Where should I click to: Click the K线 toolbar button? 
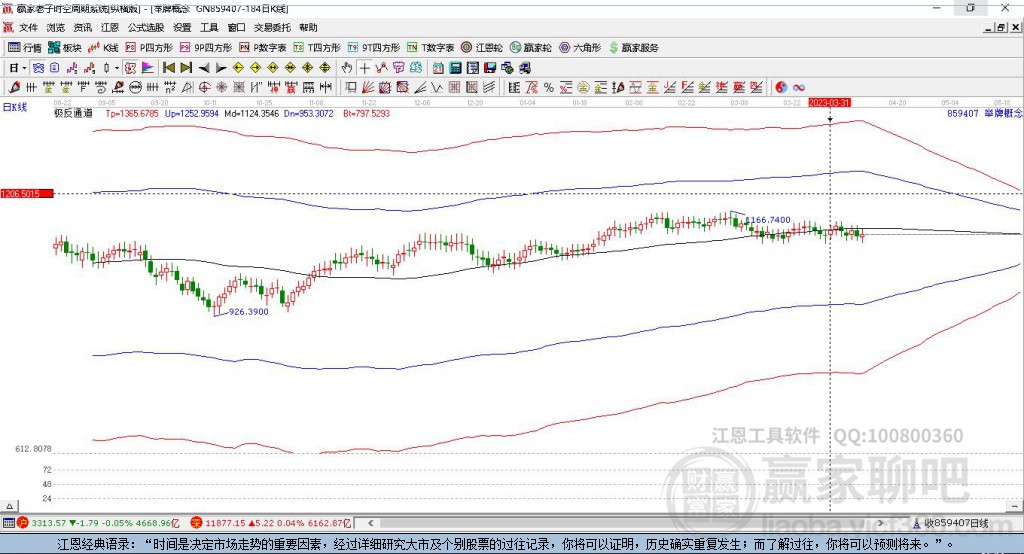[103, 48]
